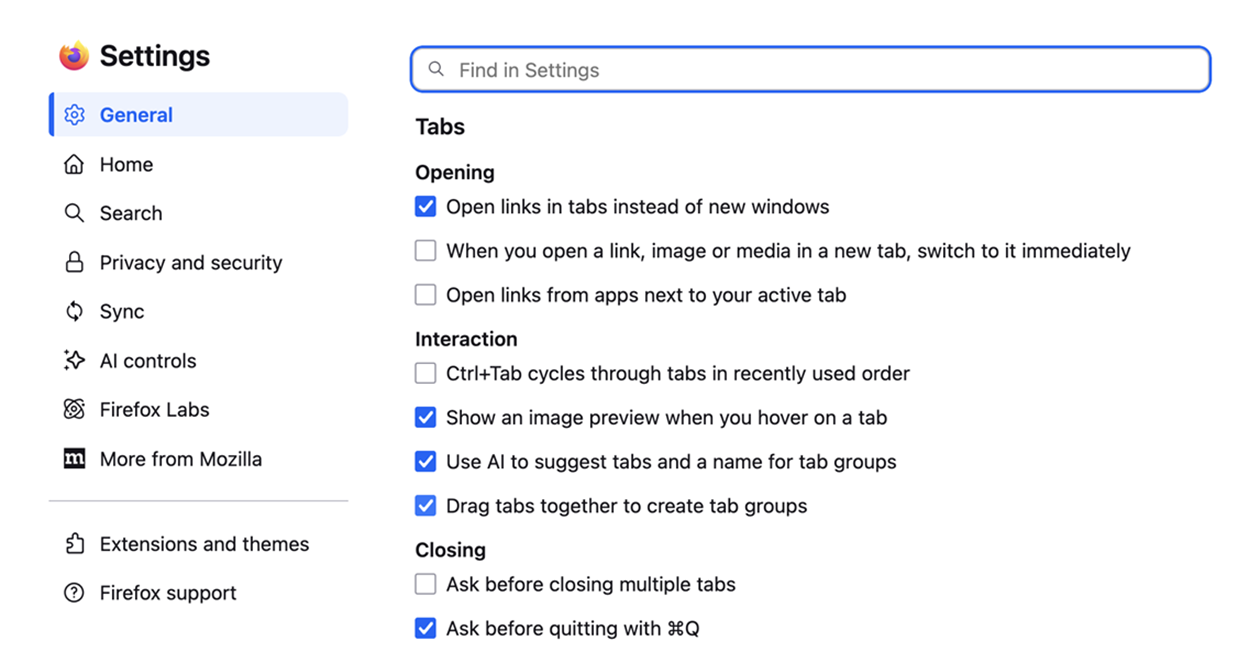Click the Privacy and security lock icon
The width and height of the screenshot is (1249, 663).
[74, 262]
